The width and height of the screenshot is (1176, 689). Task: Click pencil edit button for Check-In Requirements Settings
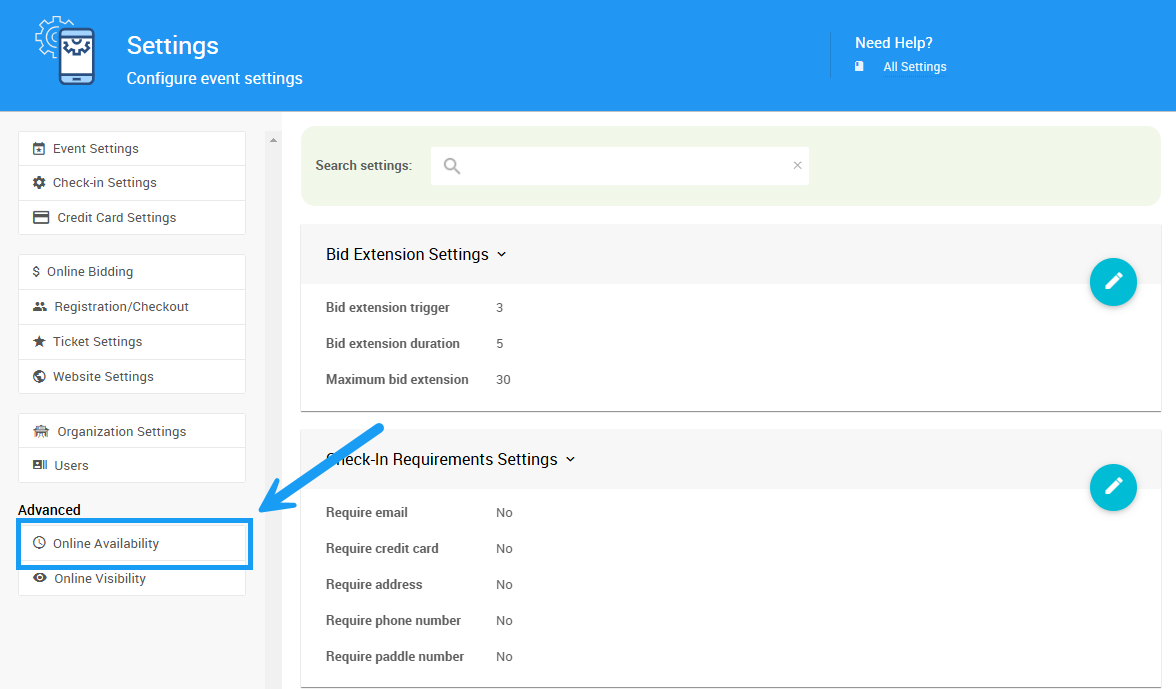1113,486
